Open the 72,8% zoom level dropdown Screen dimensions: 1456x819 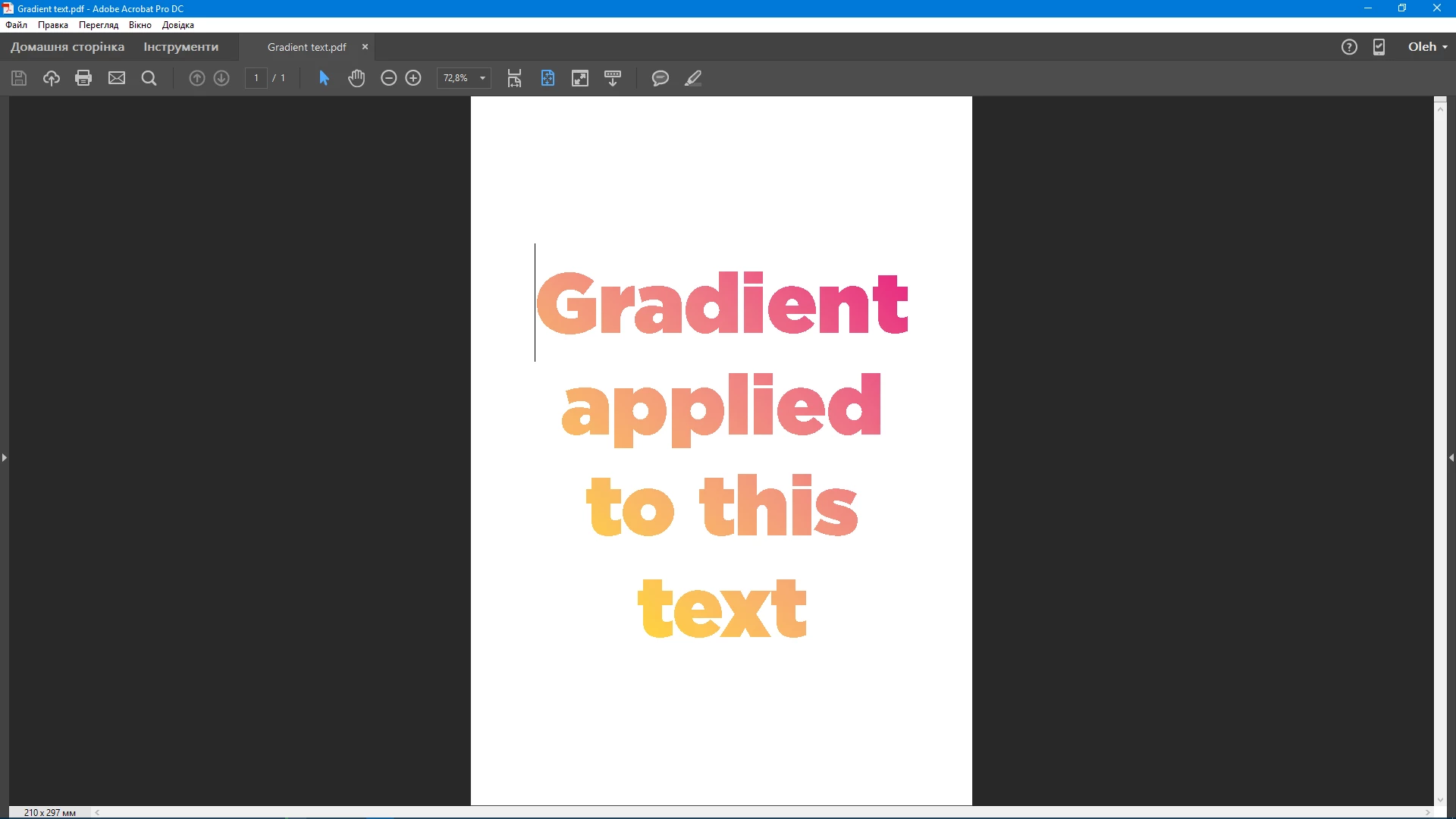[482, 78]
